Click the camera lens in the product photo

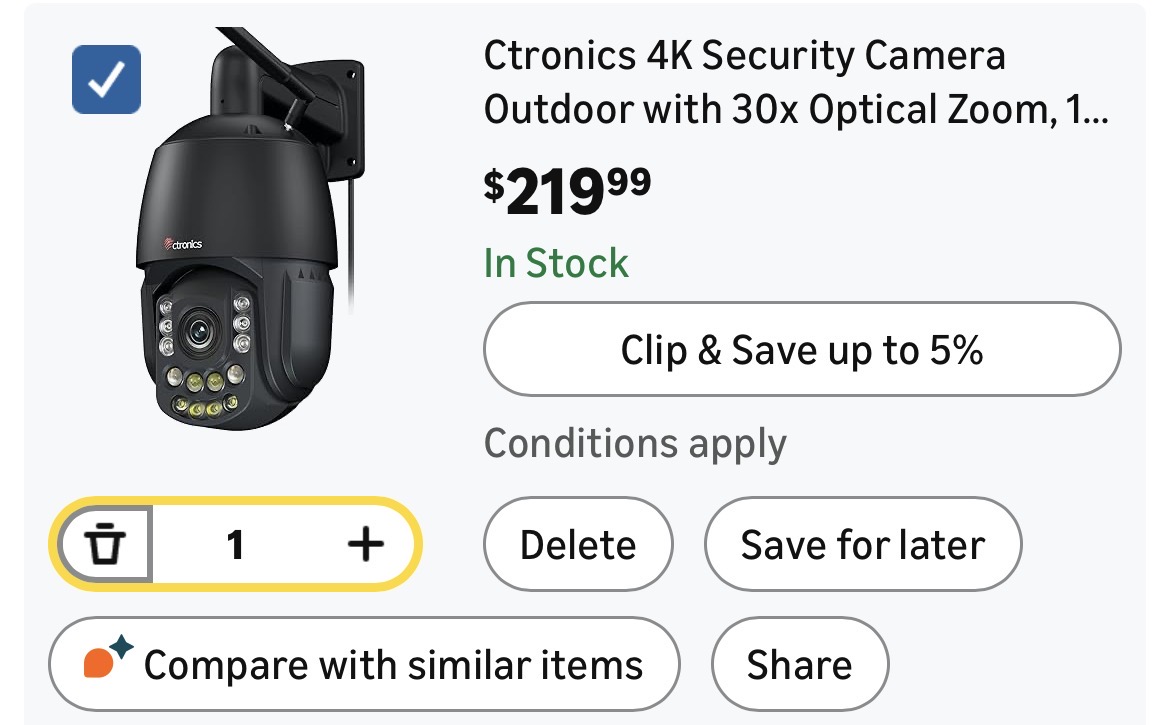(198, 329)
